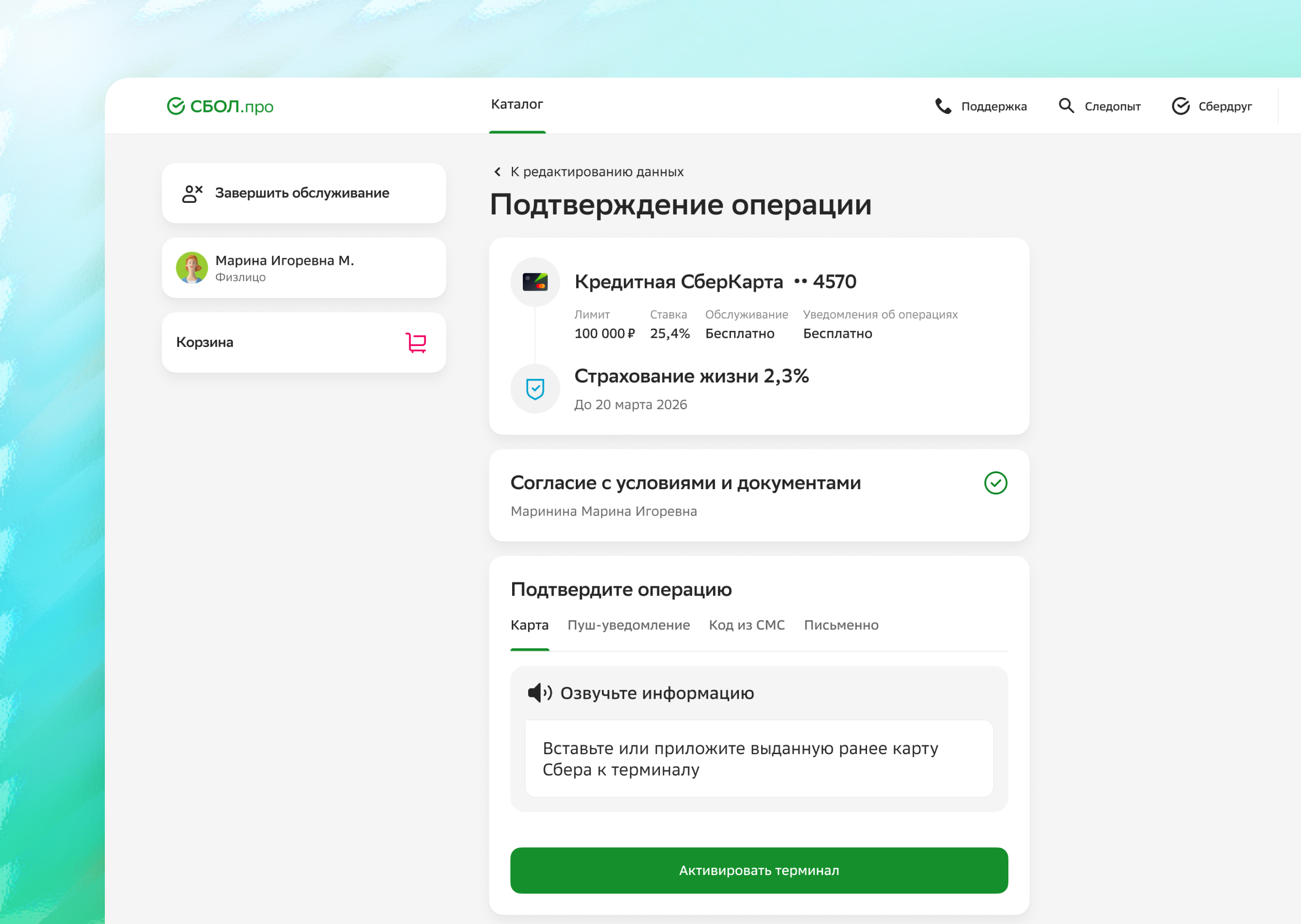Image resolution: width=1301 pixels, height=924 pixels.
Task: Click Озвучьте информацию heading
Action: [657, 693]
